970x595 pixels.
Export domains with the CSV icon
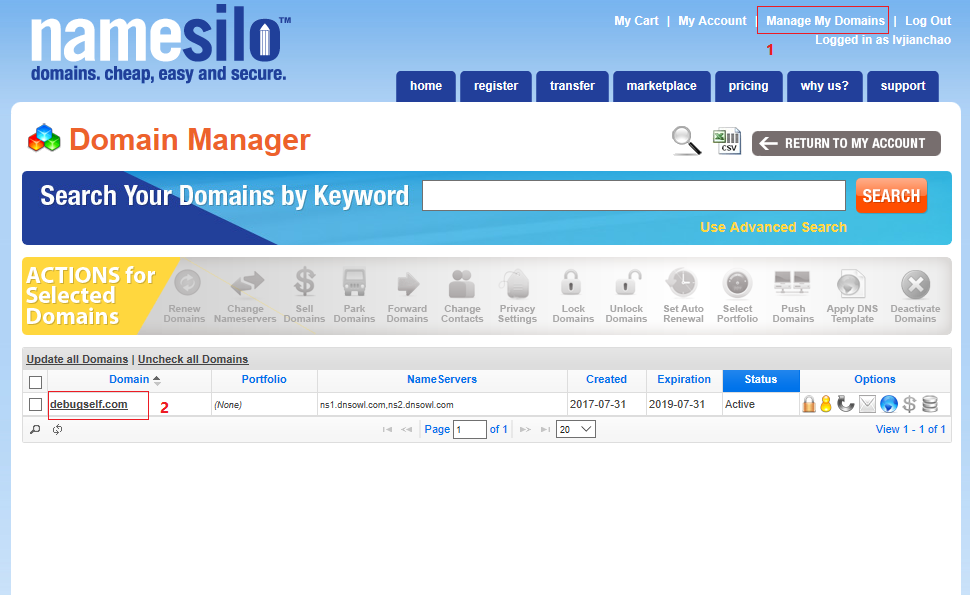(x=727, y=141)
